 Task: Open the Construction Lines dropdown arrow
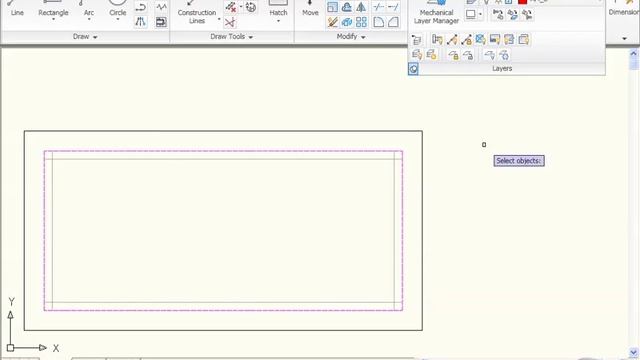point(219,19)
